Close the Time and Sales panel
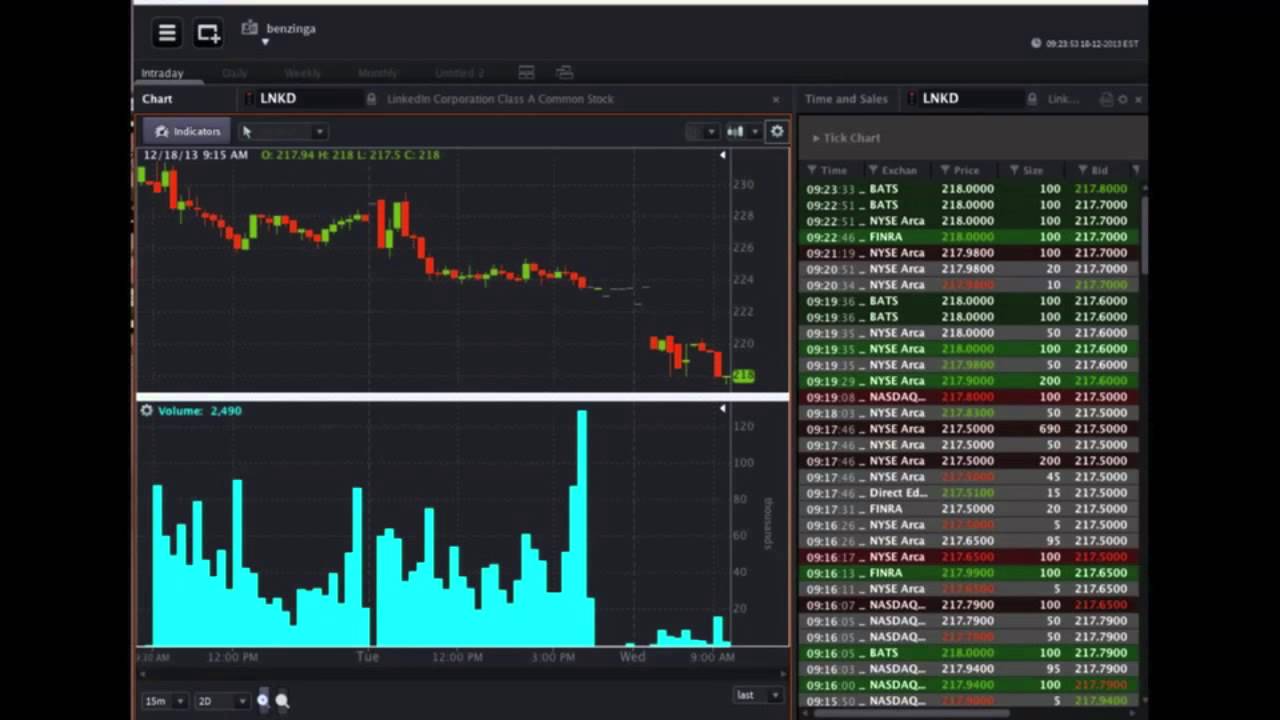Image resolution: width=1280 pixels, height=720 pixels. pyautogui.click(x=1138, y=99)
